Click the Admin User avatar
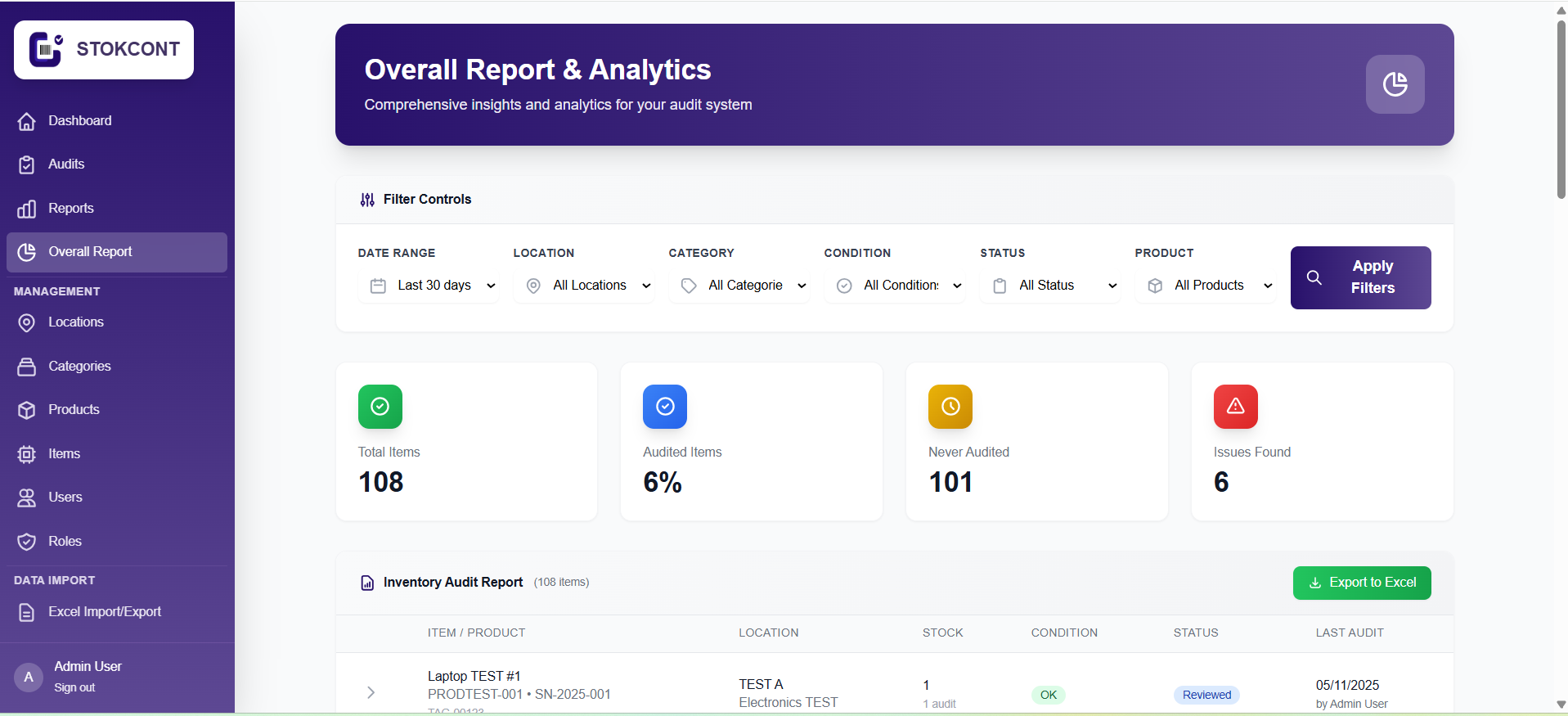1568x716 pixels. click(x=29, y=677)
